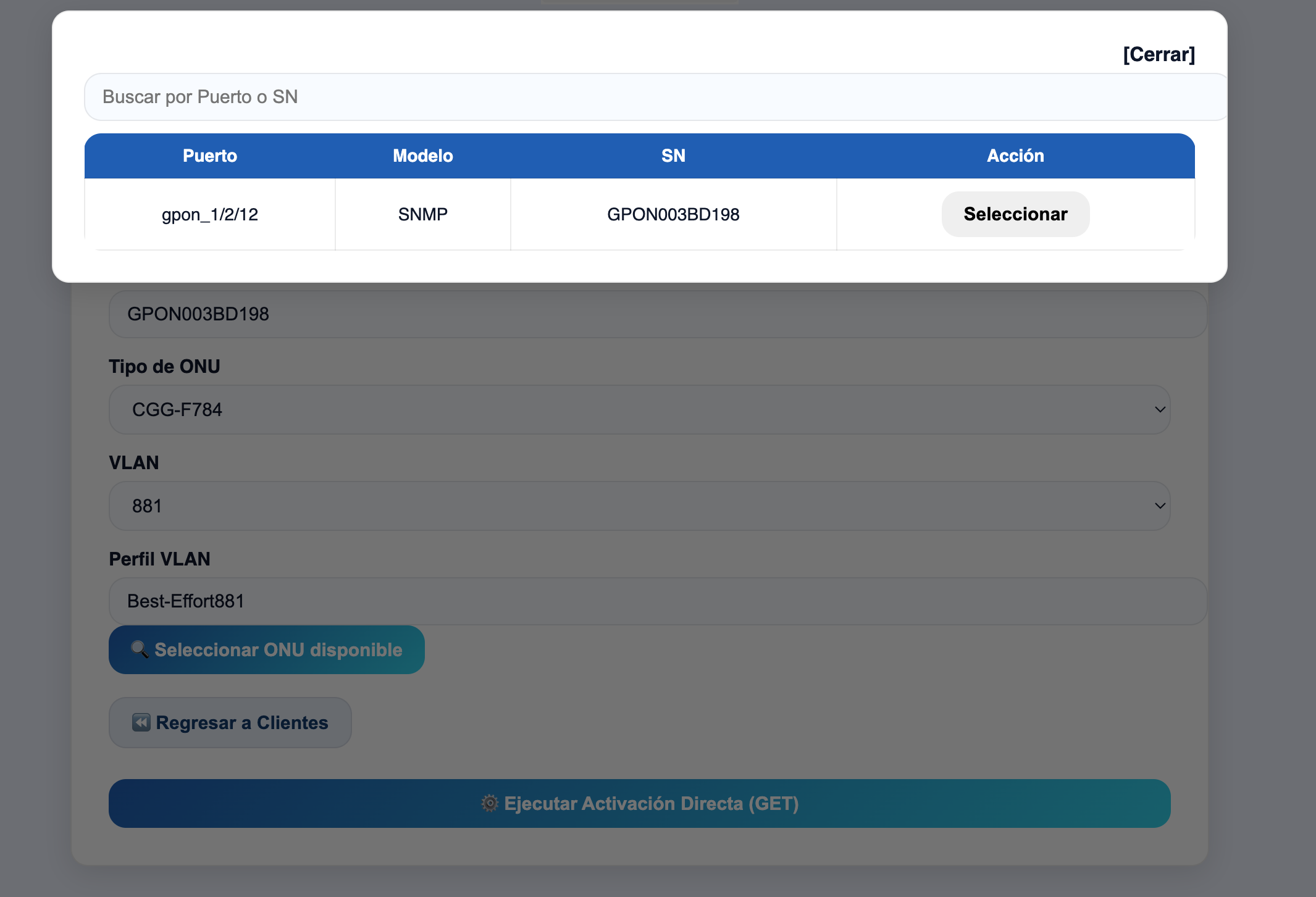Click the Acción column header
Screen dimensions: 1316x897
click(x=1015, y=156)
